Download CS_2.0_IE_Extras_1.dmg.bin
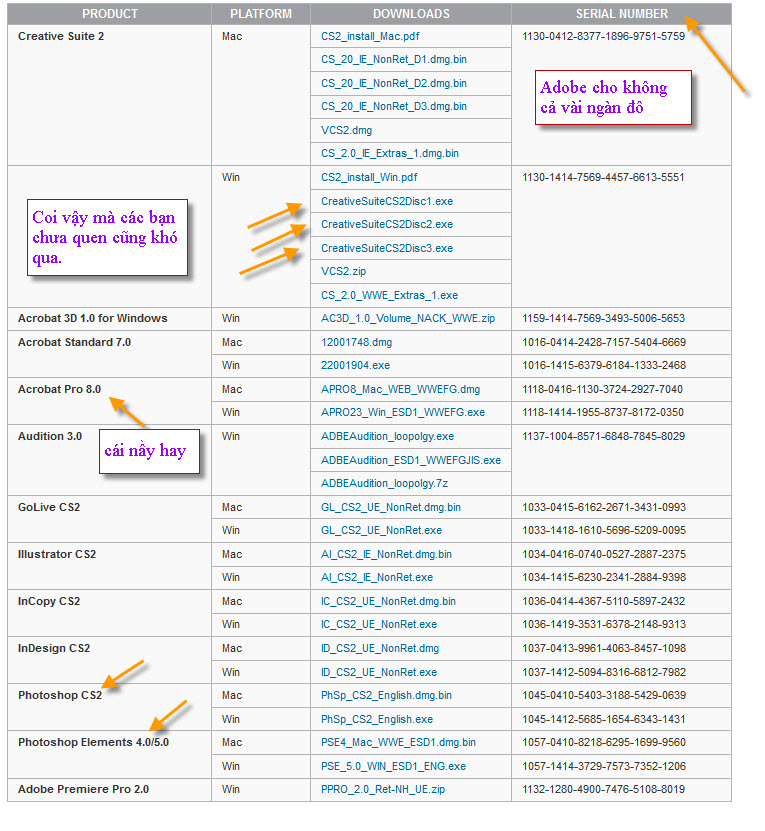765x831 pixels. pyautogui.click(x=390, y=154)
